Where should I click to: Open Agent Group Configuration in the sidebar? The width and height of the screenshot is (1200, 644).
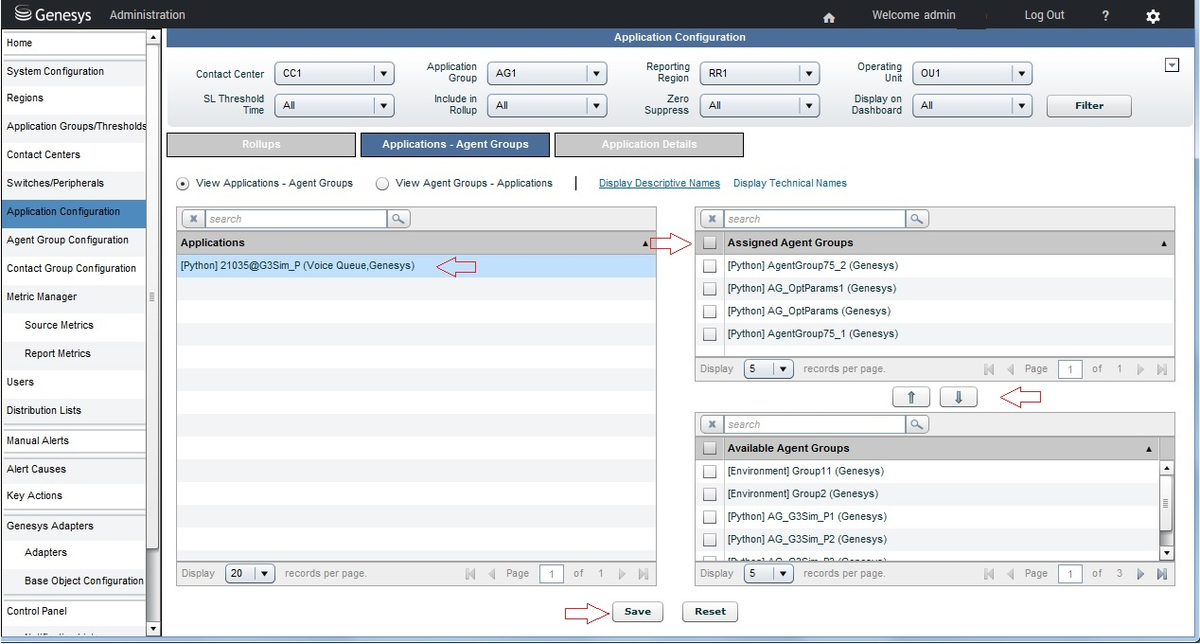(74, 241)
